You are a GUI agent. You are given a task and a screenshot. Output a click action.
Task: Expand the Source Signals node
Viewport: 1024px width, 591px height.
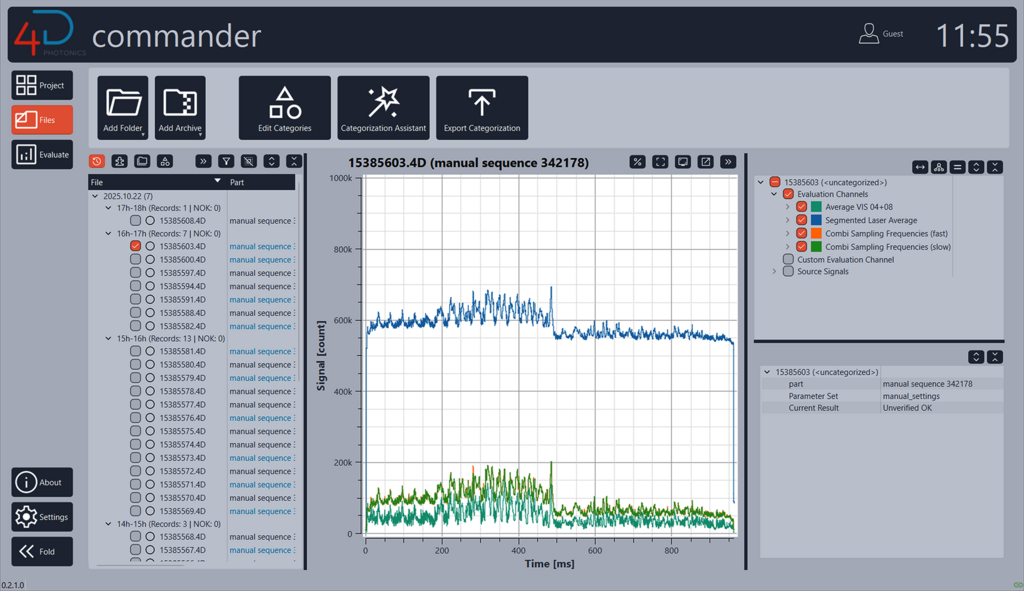point(775,271)
